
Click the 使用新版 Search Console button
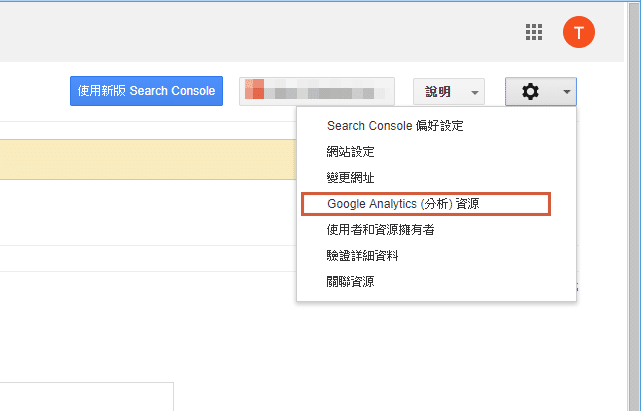click(x=146, y=91)
